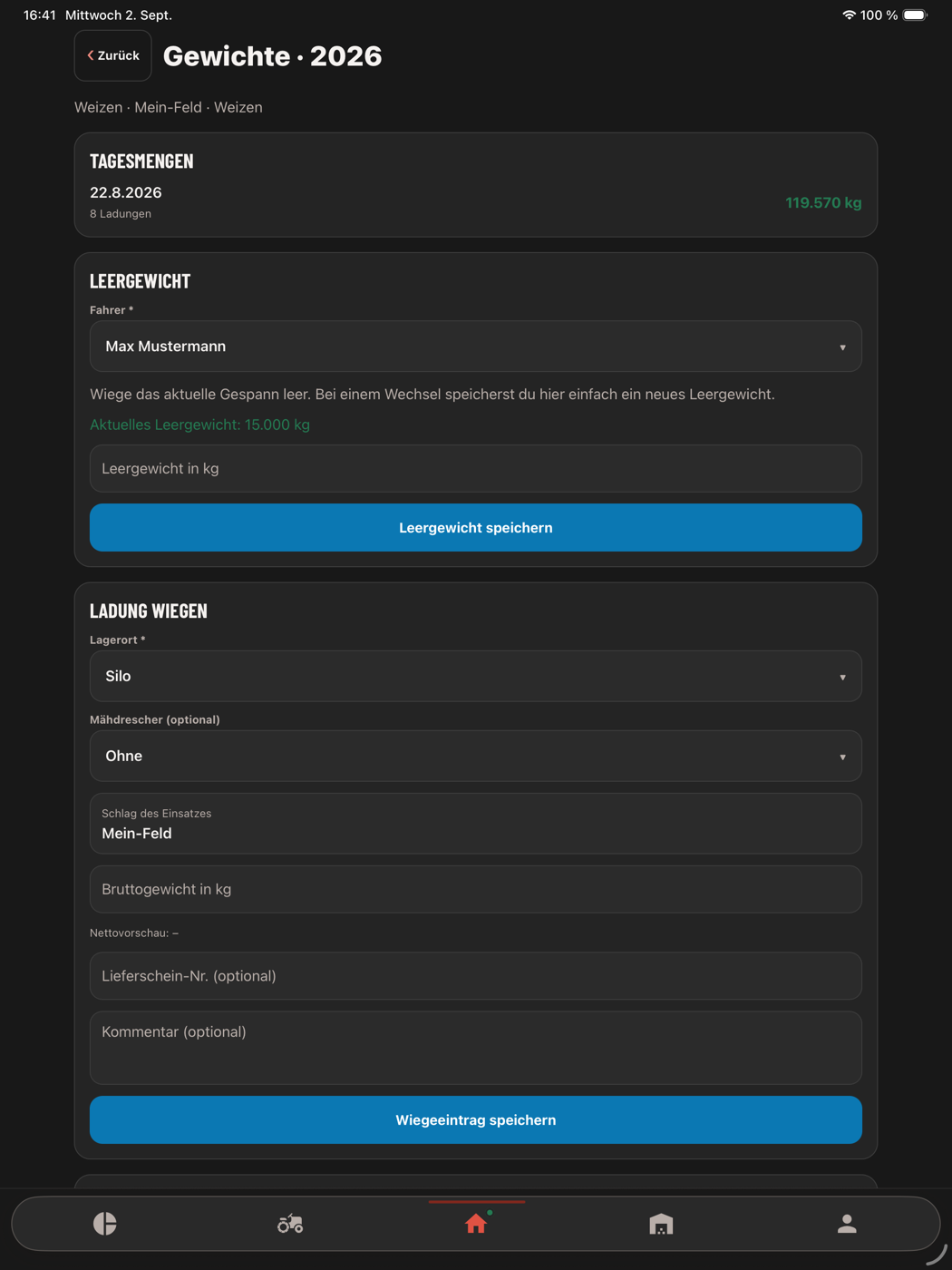Viewport: 952px width, 1270px height.
Task: Tap the 22.8.2026 daily entry date
Action: [126, 192]
